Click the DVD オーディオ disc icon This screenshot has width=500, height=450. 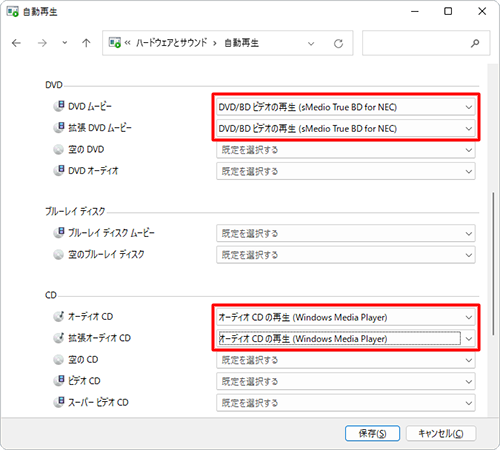point(59,170)
